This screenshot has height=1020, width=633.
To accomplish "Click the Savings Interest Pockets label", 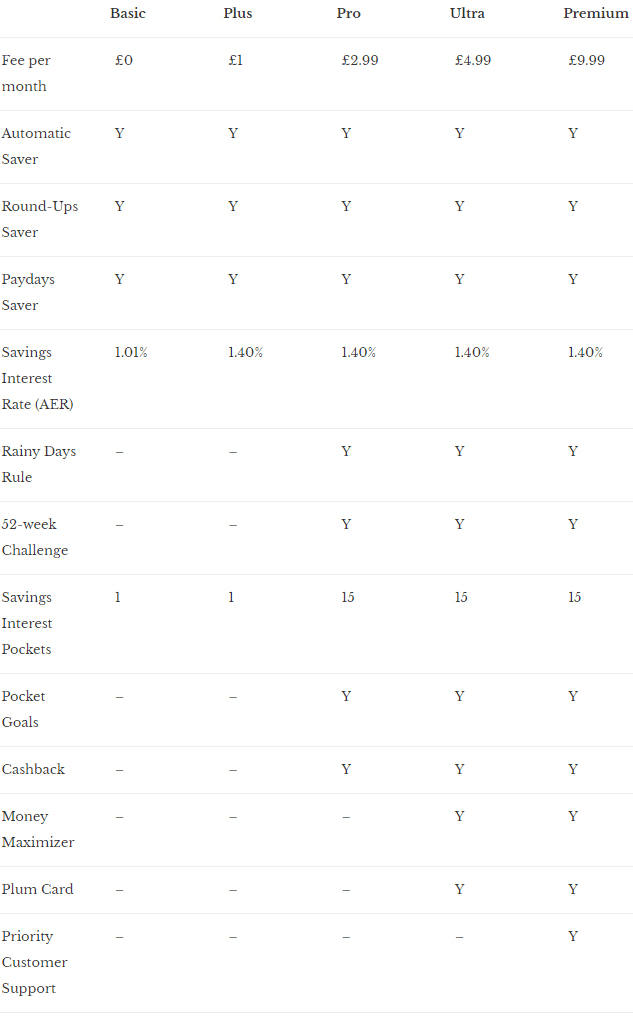I will [x=27, y=623].
